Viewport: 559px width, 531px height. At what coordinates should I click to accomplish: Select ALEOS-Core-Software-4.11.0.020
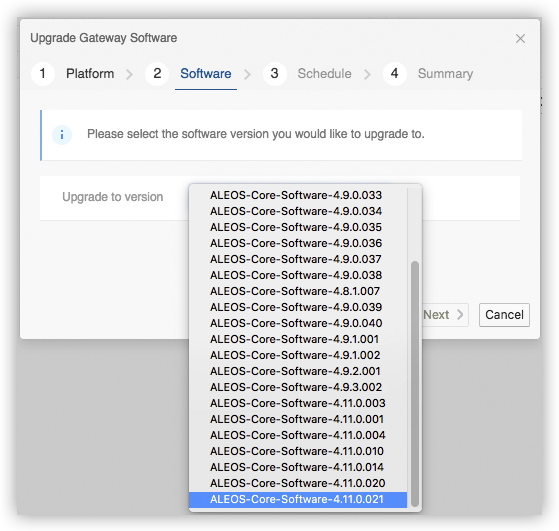pos(298,483)
